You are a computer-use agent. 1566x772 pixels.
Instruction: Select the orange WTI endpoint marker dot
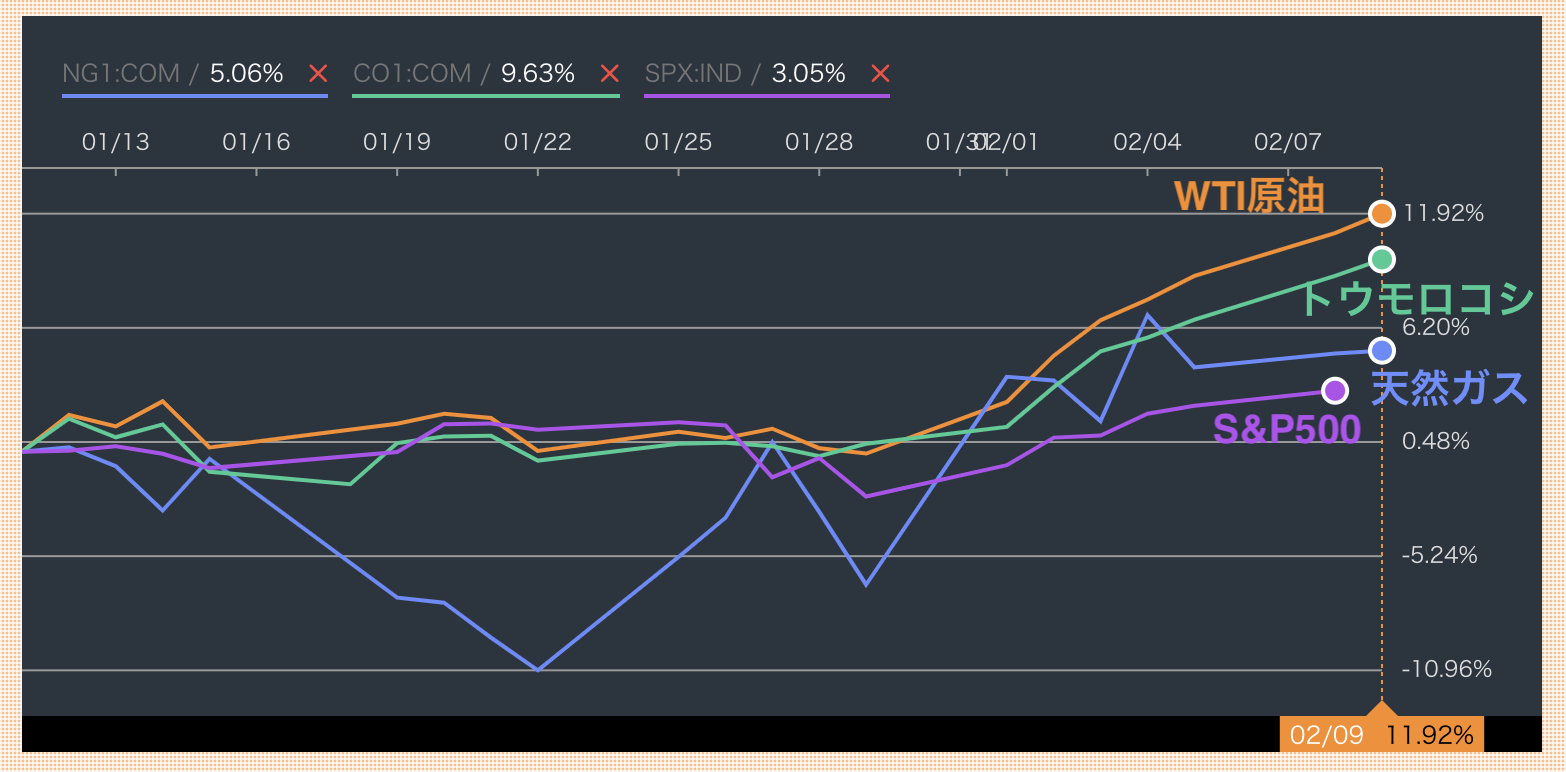pos(1381,213)
